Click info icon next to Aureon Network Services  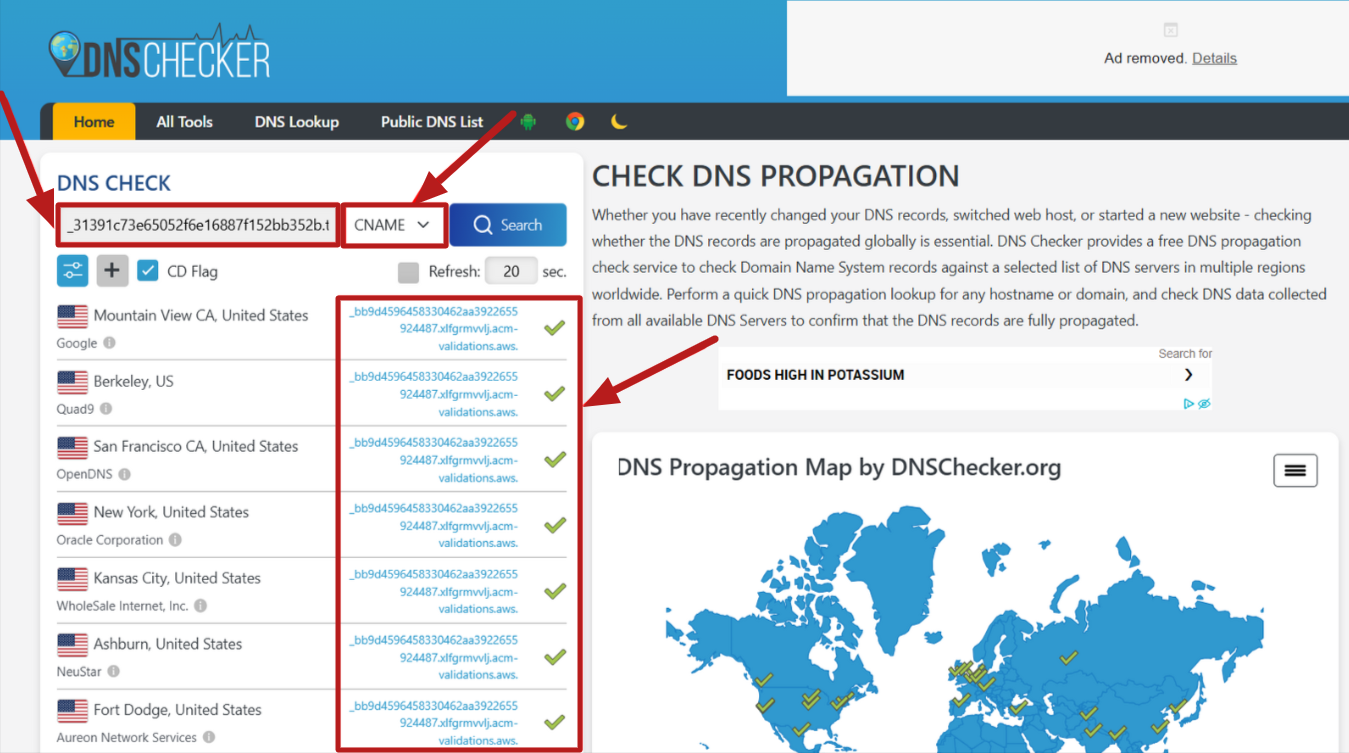point(209,737)
